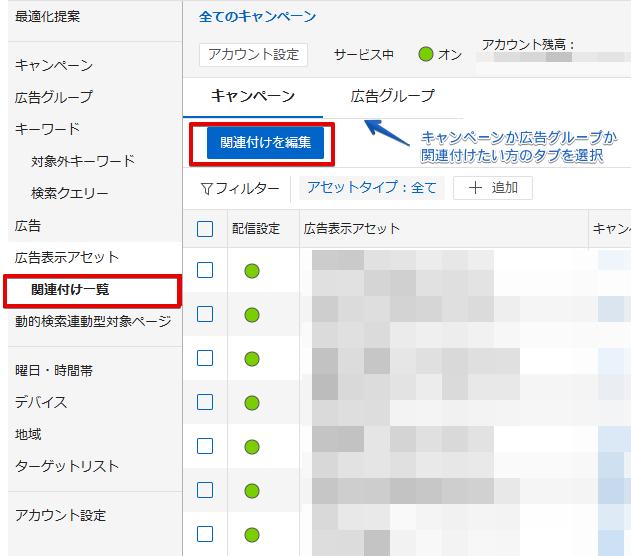Select the キャンペーン tab
This screenshot has width=631, height=556.
click(253, 96)
